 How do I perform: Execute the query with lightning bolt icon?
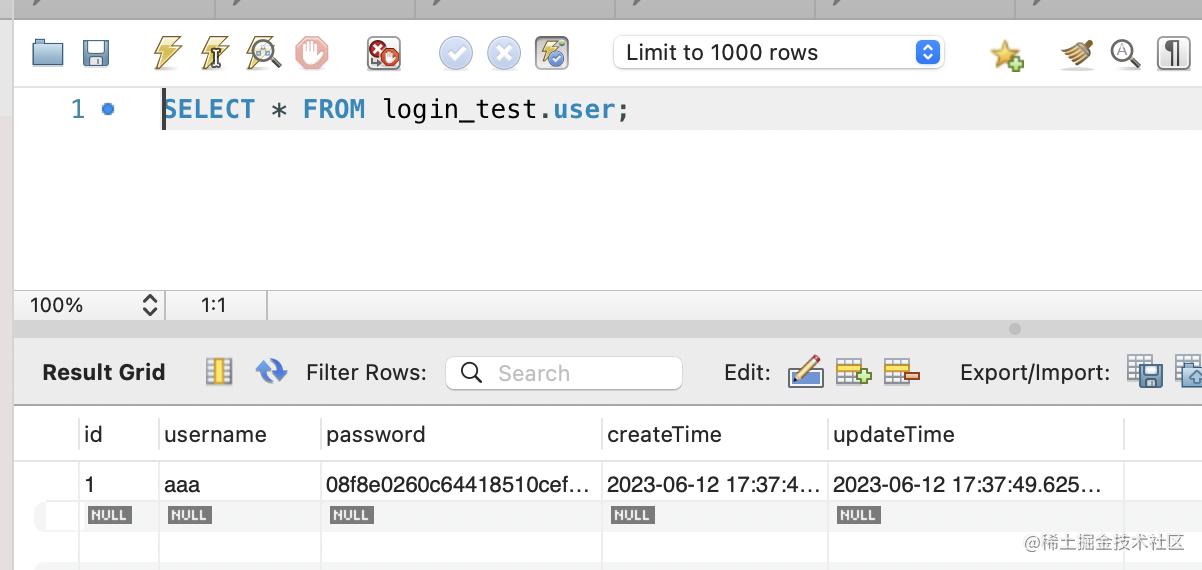[x=167, y=53]
